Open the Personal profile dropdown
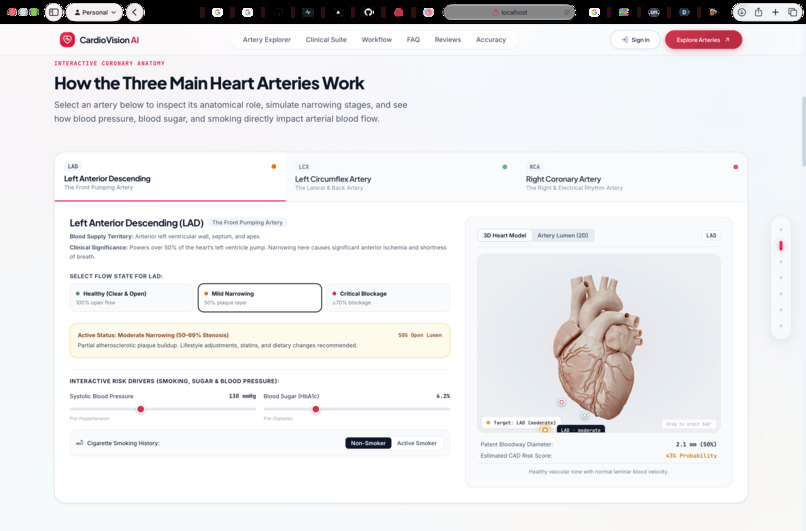This screenshot has width=806, height=531. 95,12
